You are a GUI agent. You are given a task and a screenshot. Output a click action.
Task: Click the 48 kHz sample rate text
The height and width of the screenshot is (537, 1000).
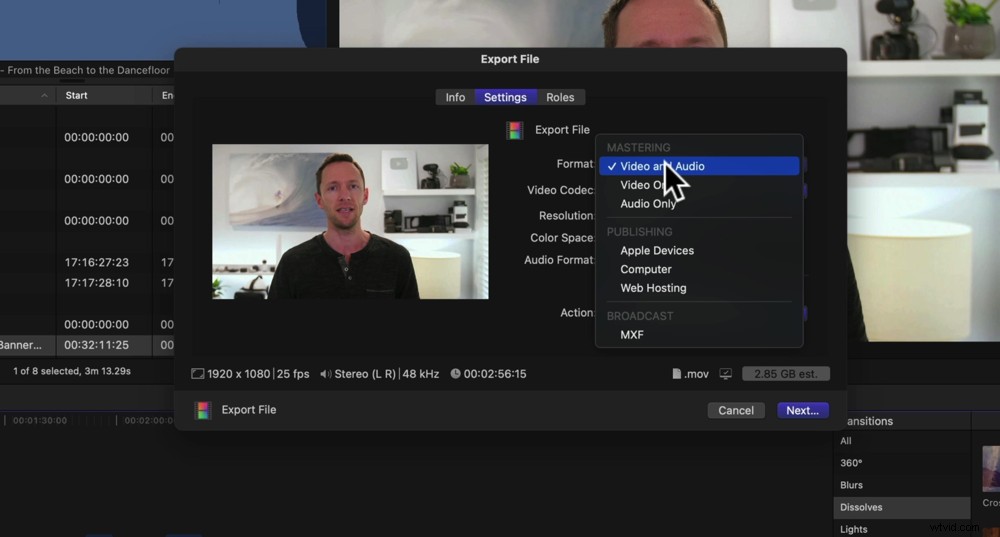point(421,374)
